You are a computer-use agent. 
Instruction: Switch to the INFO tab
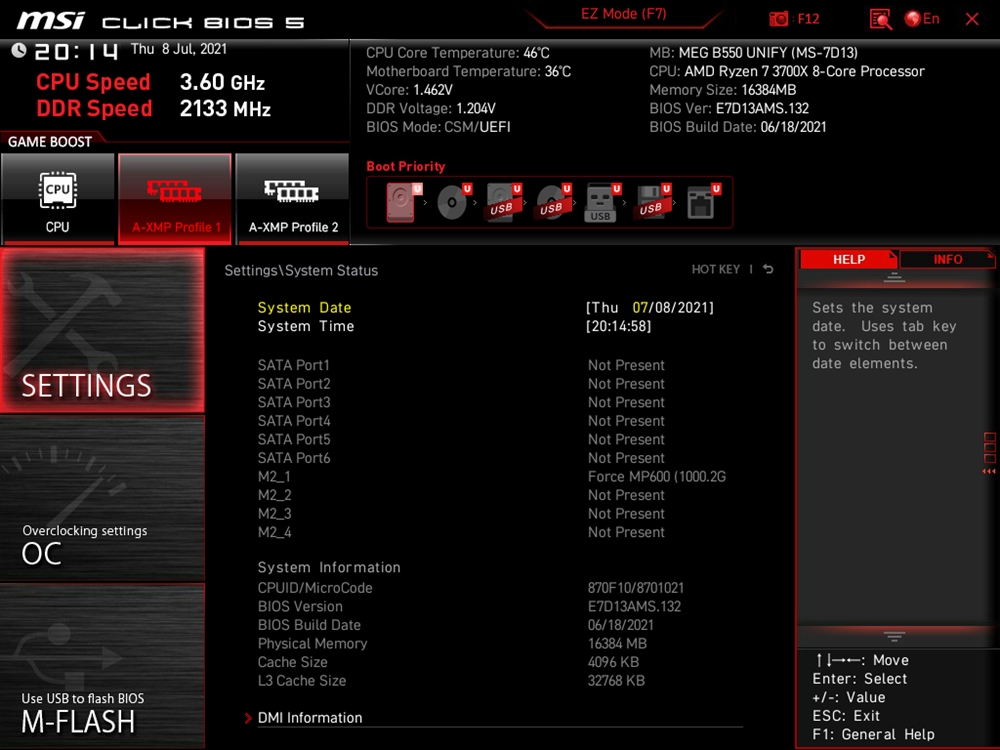pyautogui.click(x=947, y=260)
